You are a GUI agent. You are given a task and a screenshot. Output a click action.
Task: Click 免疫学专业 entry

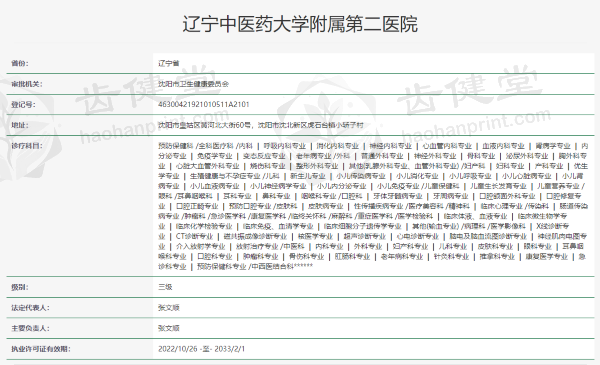point(214,156)
